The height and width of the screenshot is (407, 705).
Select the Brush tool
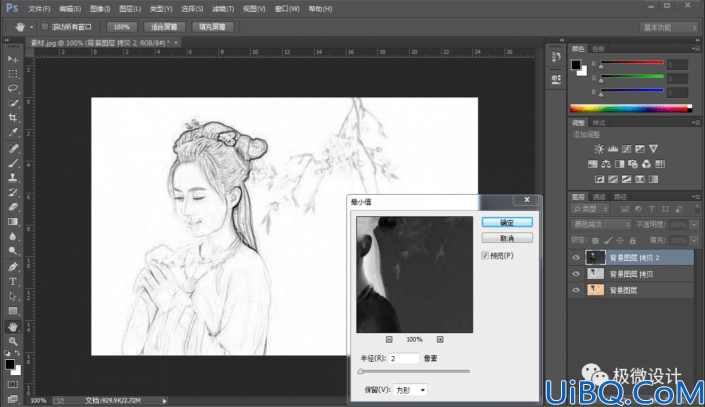click(13, 163)
